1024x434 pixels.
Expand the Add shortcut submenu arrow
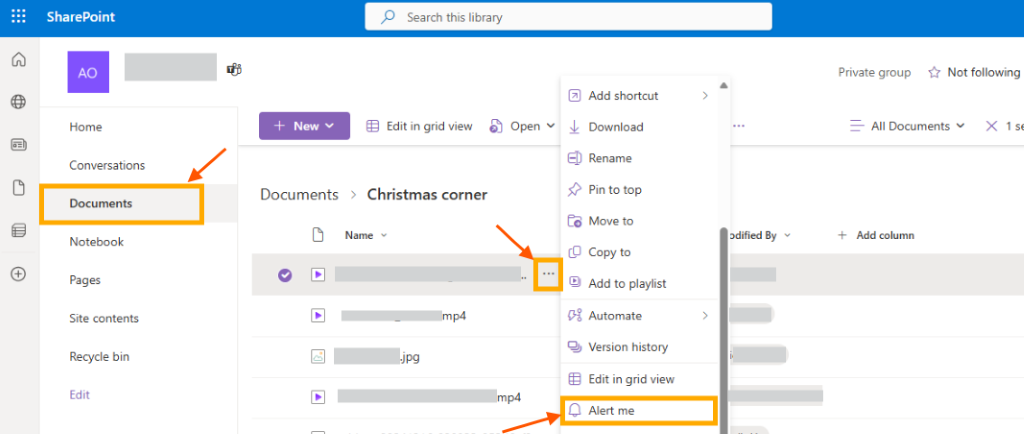tap(705, 95)
